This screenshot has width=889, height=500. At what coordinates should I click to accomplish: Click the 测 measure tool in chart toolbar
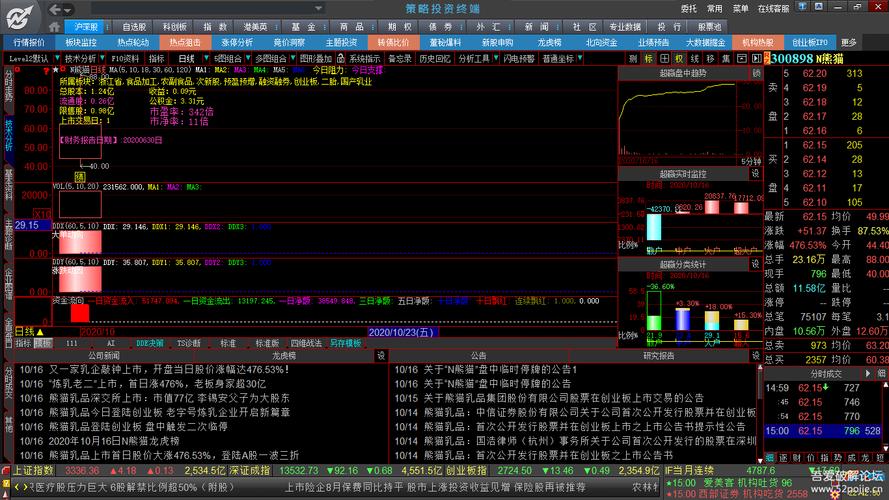(633, 59)
